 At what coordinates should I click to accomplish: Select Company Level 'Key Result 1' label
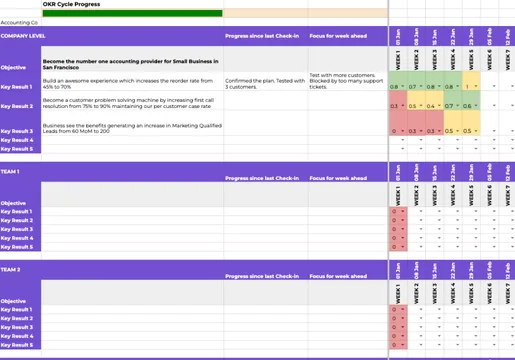(x=16, y=87)
